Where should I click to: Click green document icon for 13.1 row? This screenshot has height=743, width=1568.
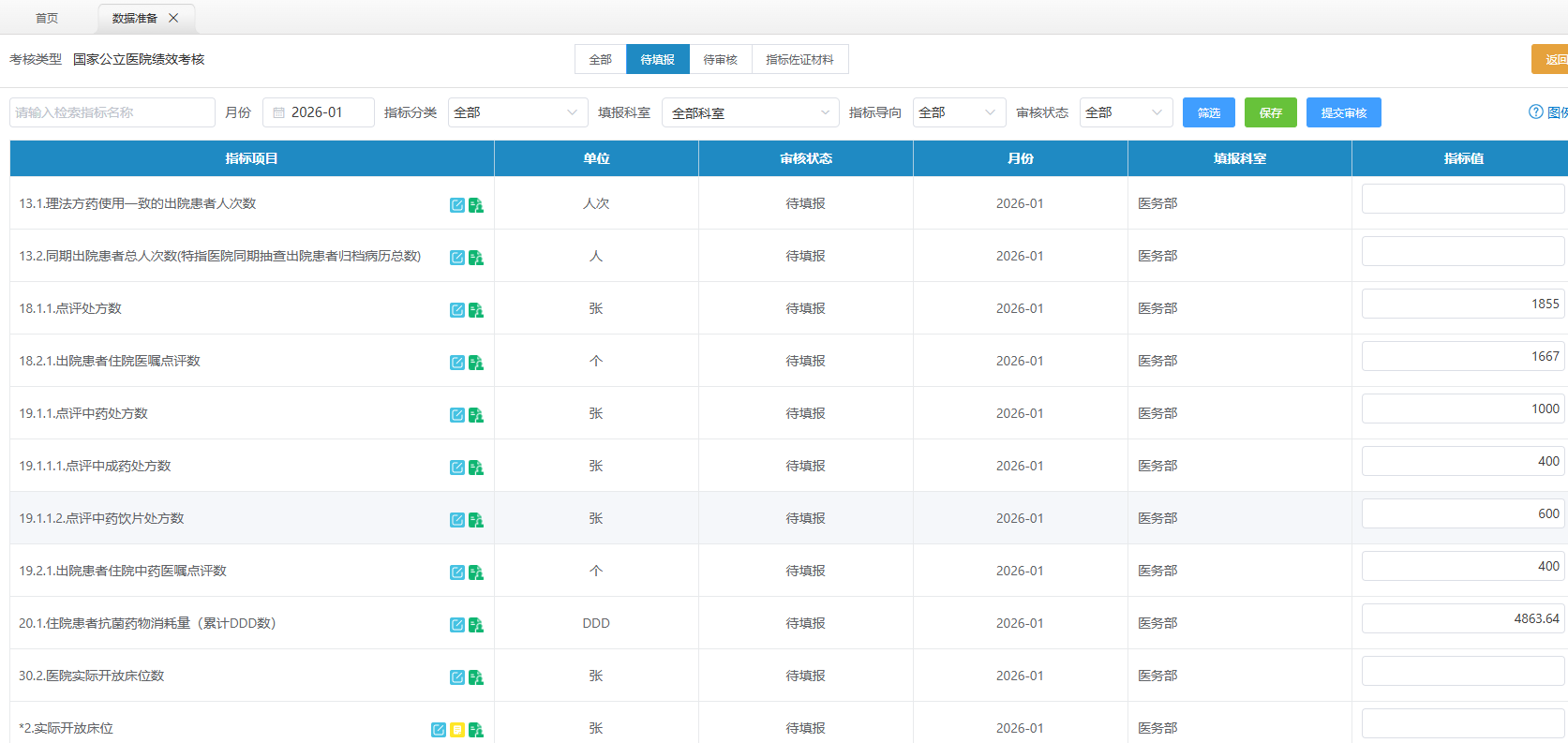click(x=476, y=205)
